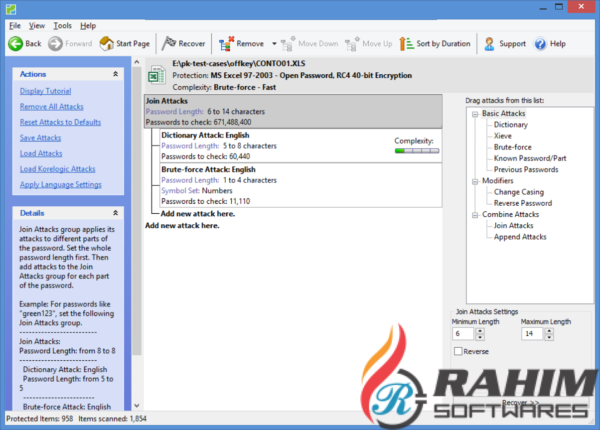Select Previous Passwords attack

(x=526, y=169)
